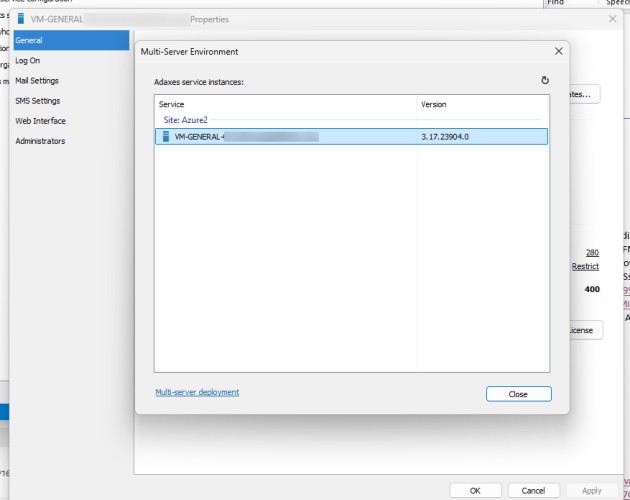Viewport: 630px width, 500px height.
Task: Close the Properties window using its X
Action: 612,19
